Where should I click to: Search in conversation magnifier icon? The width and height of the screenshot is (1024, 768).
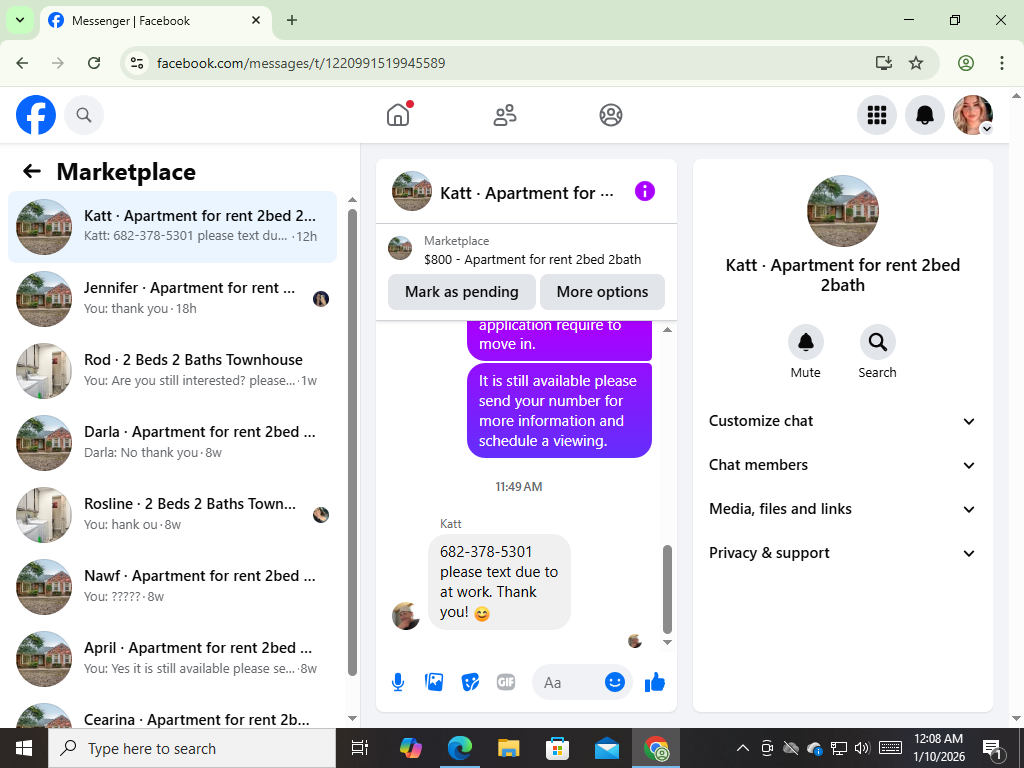pyautogui.click(x=877, y=342)
